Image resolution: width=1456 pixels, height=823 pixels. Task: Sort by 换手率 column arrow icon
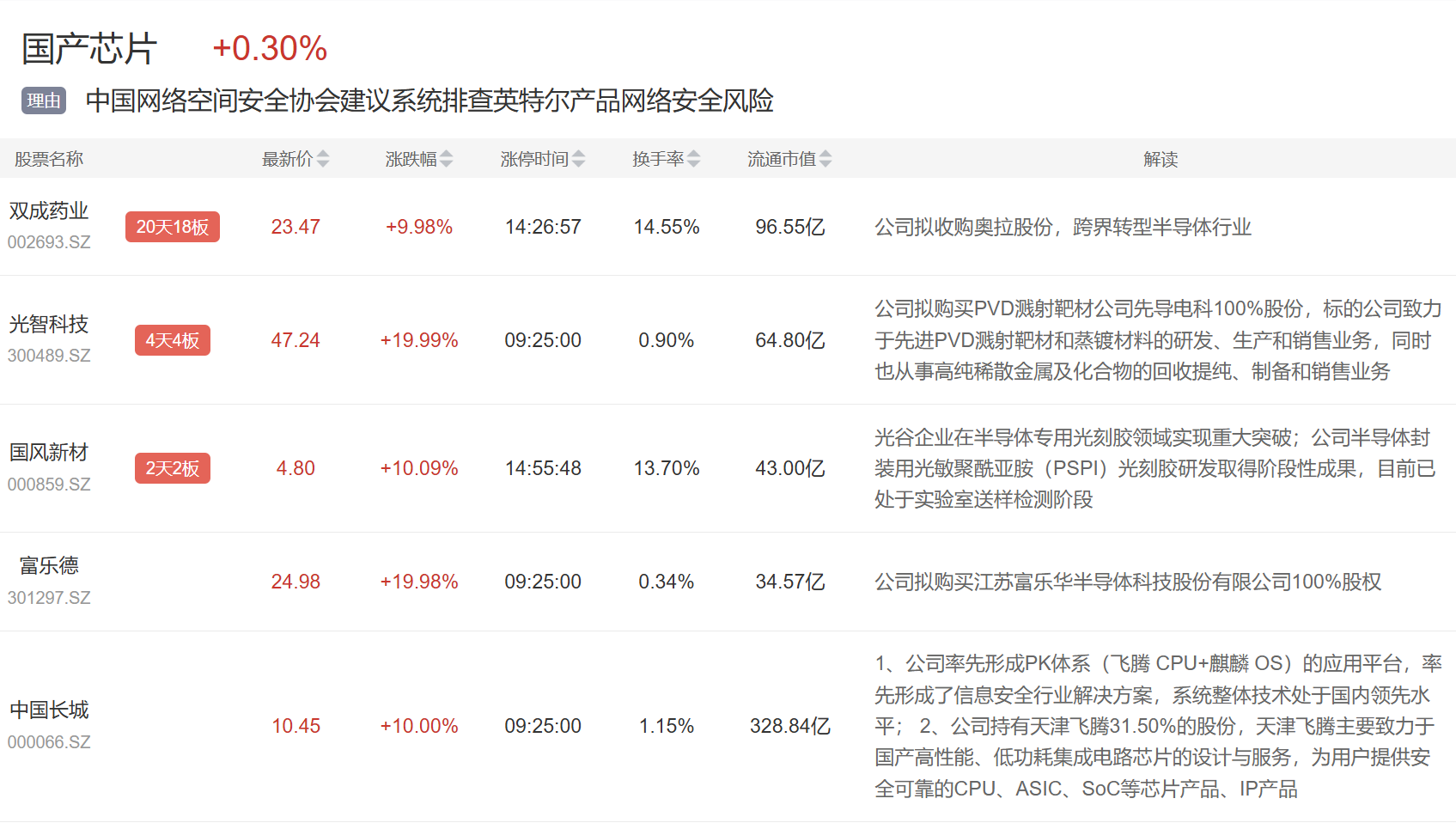(x=694, y=159)
